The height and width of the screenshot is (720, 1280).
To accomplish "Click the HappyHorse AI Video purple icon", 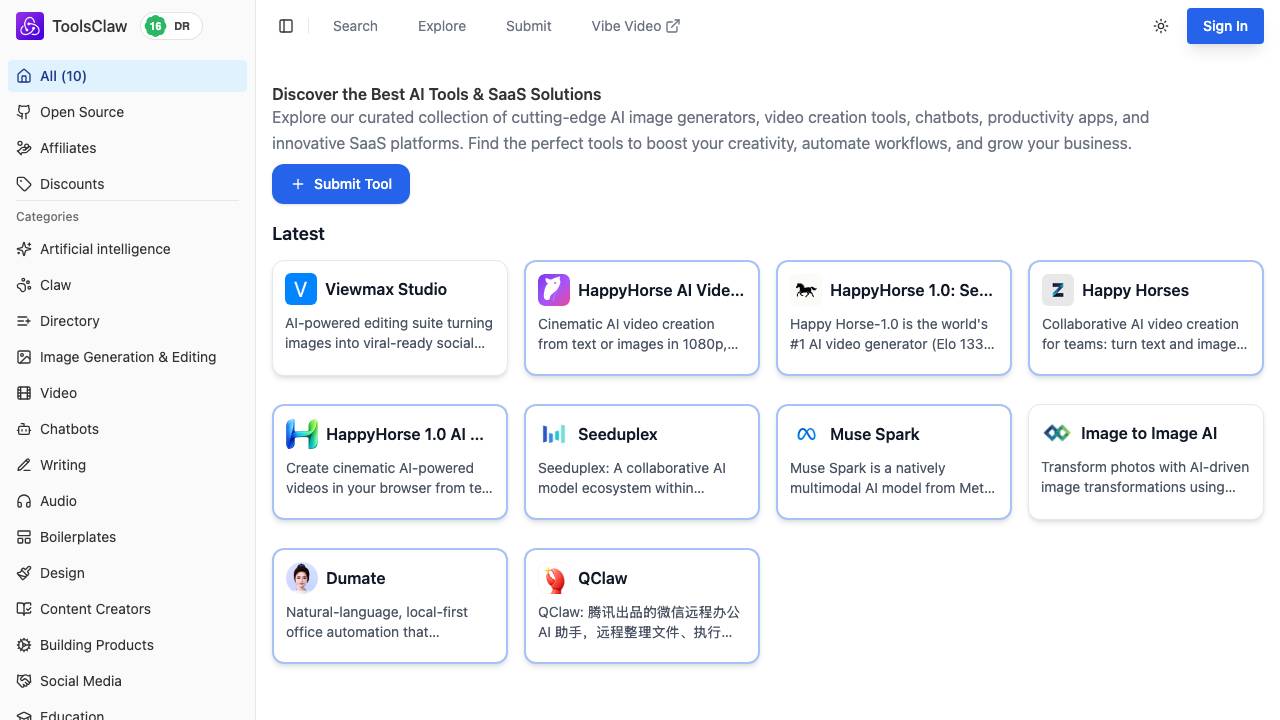I will point(554,290).
